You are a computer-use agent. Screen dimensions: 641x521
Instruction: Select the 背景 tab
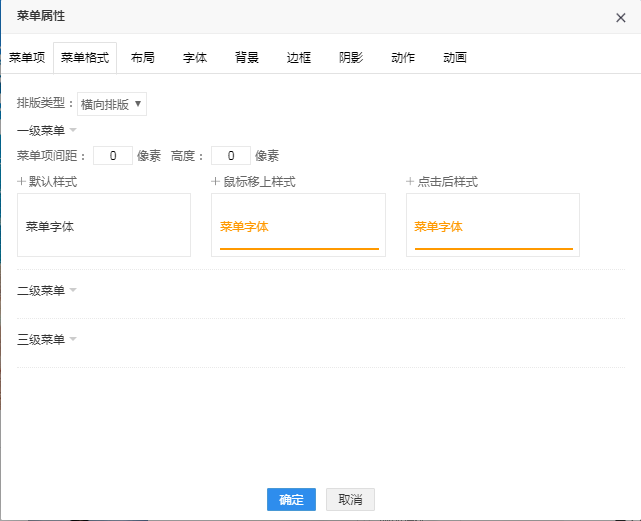(x=247, y=58)
